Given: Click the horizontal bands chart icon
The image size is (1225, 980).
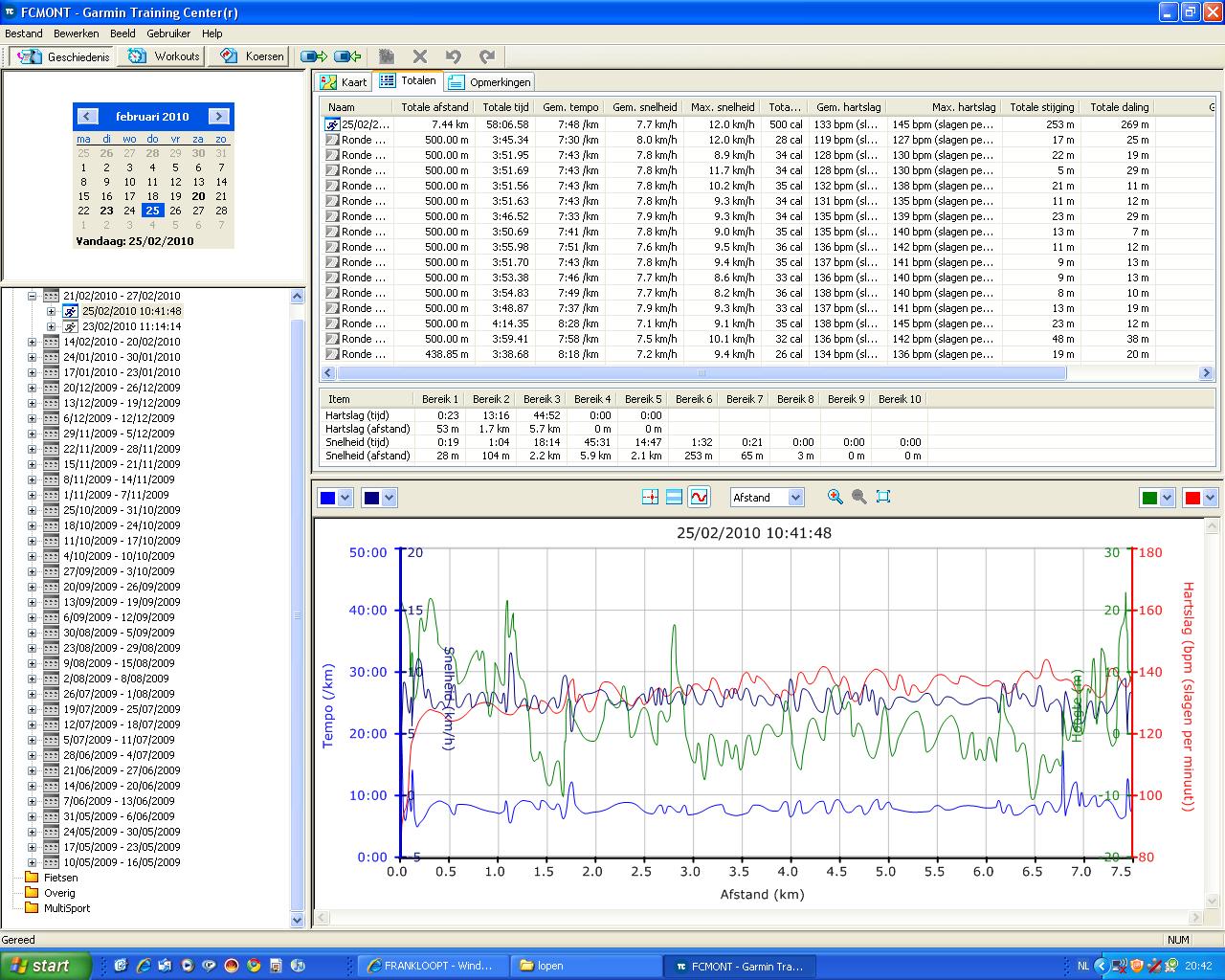Looking at the screenshot, I should (674, 497).
